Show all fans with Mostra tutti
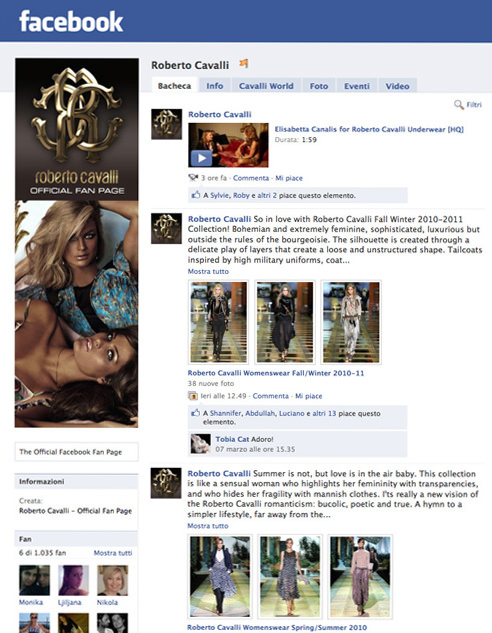 (x=113, y=553)
